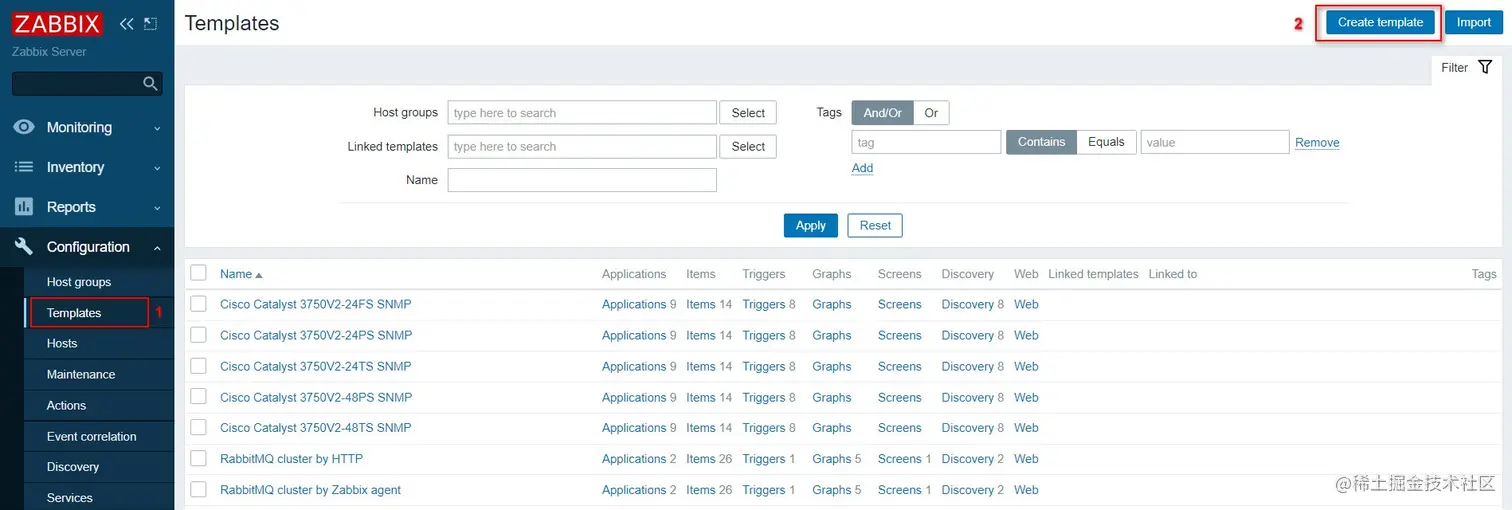Click the Create template button

point(1380,22)
